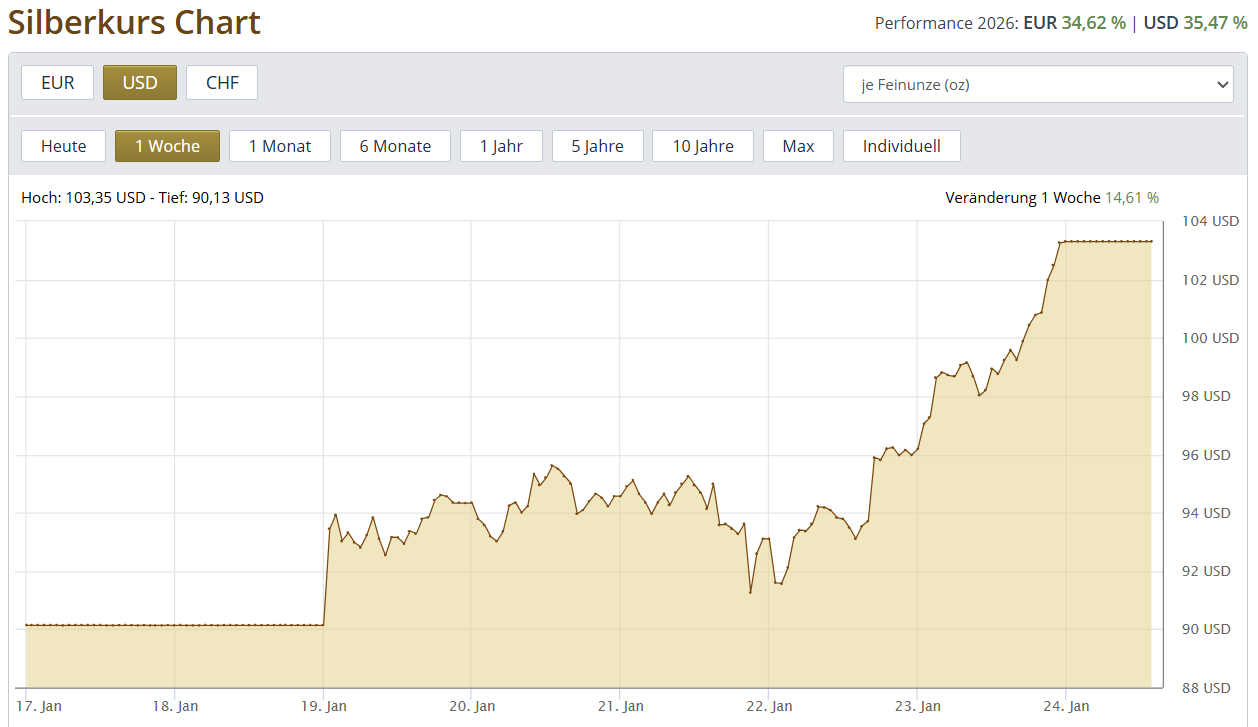Viewport: 1258px width, 727px height.
Task: Switch chart to 1 Monat
Action: pyautogui.click(x=280, y=146)
